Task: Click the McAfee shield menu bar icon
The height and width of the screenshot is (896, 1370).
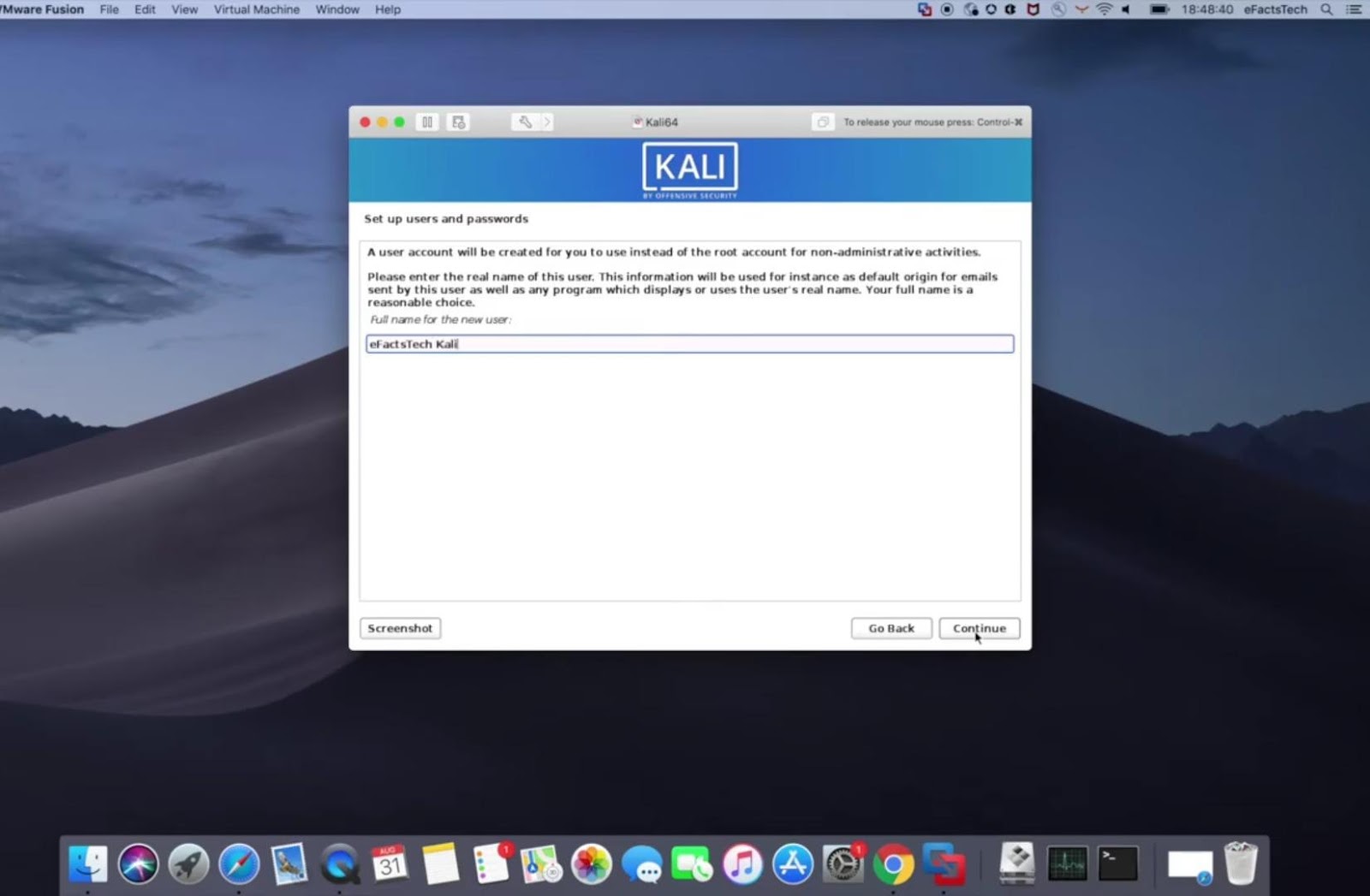Action: (x=1034, y=9)
